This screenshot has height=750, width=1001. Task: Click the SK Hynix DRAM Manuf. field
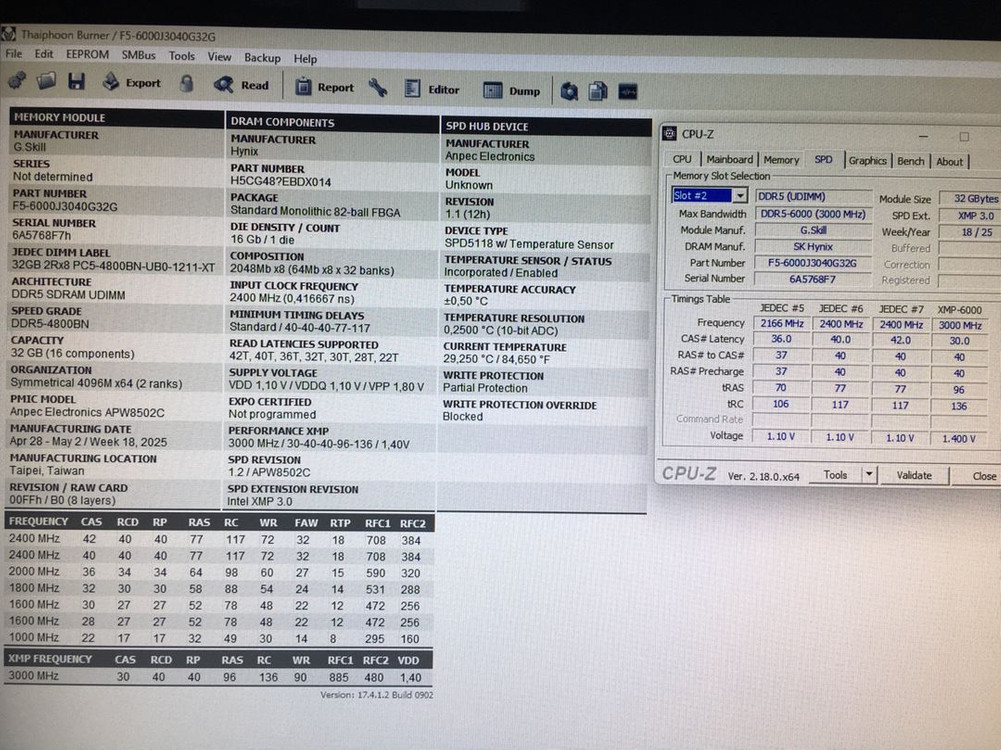point(813,246)
